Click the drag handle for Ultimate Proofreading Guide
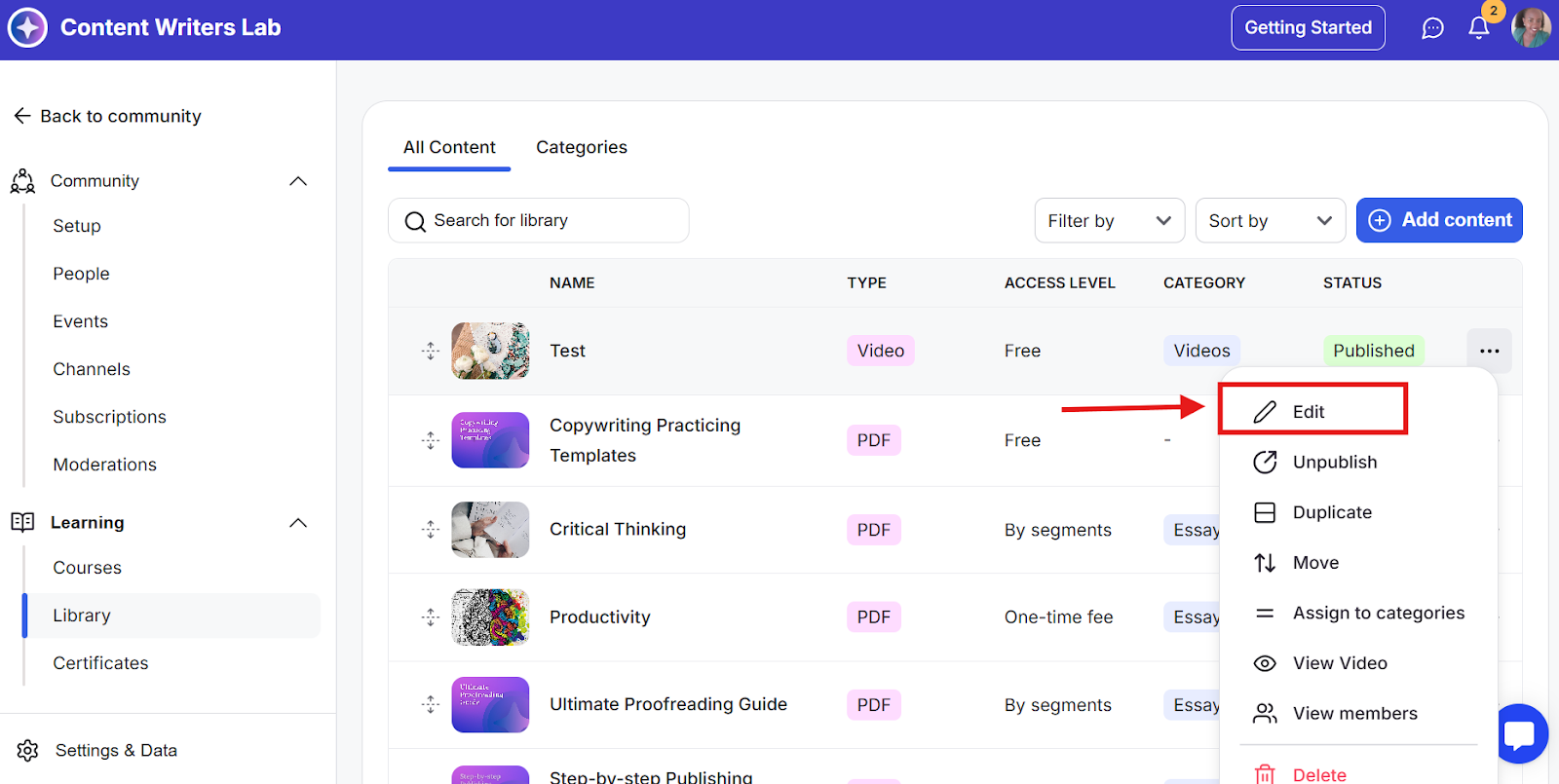Image resolution: width=1559 pixels, height=784 pixels. (x=431, y=704)
